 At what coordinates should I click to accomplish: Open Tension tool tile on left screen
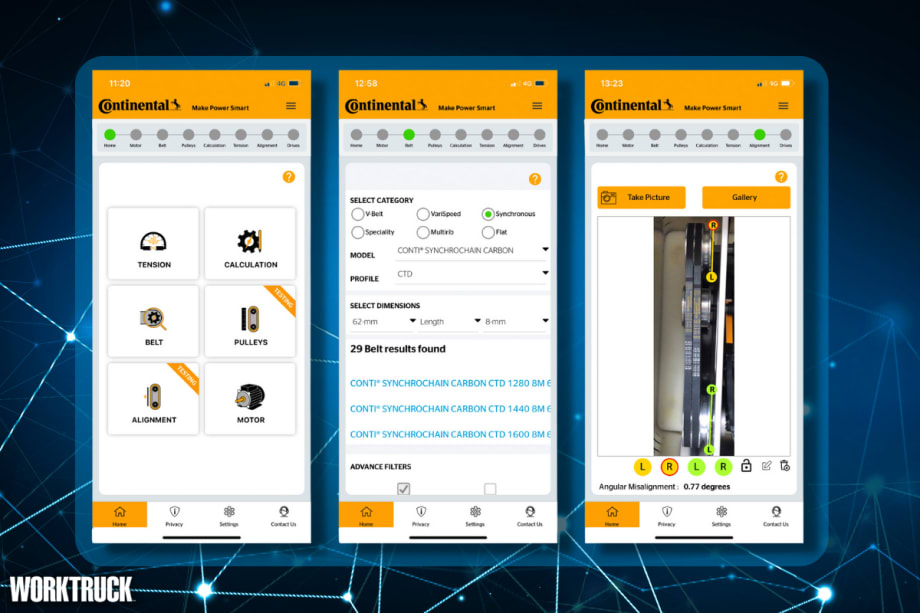153,243
